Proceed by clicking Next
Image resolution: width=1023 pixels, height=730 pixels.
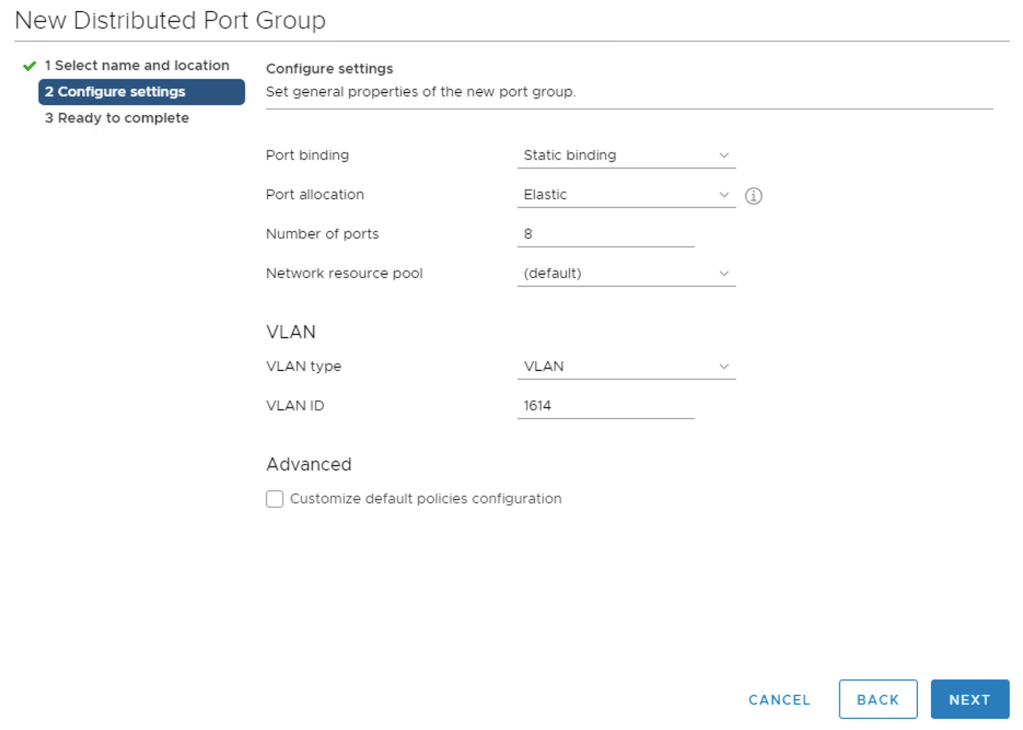[969, 700]
